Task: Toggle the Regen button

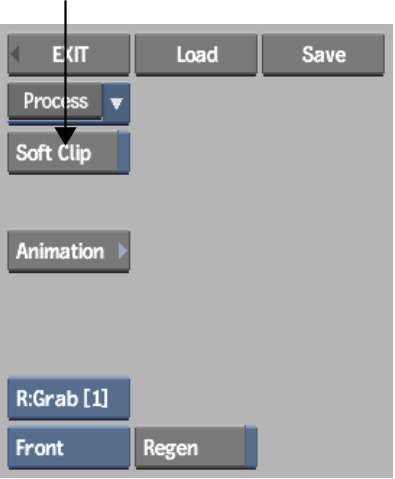Action: pos(196,447)
